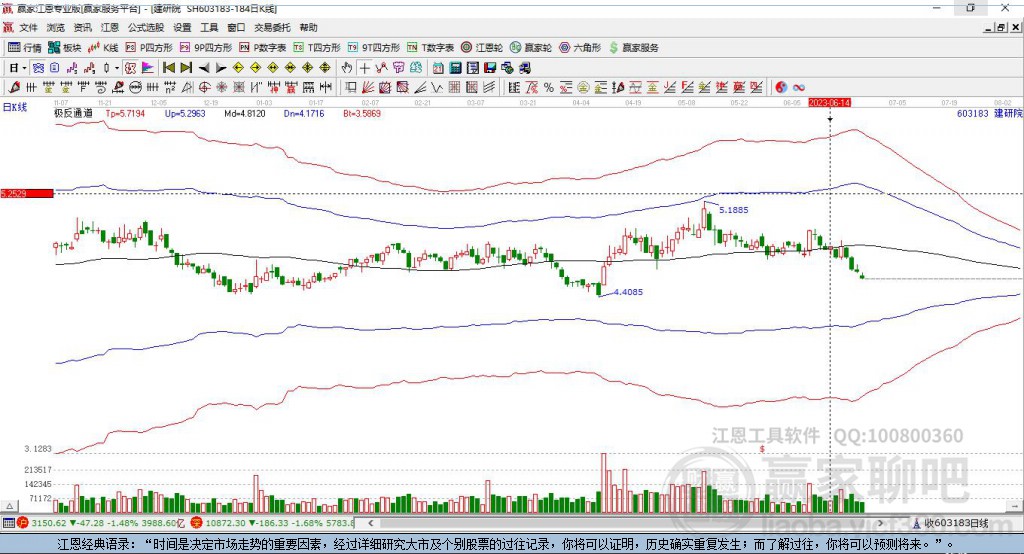Open 9P四方形 tool
The image size is (1024, 554).
coord(206,48)
